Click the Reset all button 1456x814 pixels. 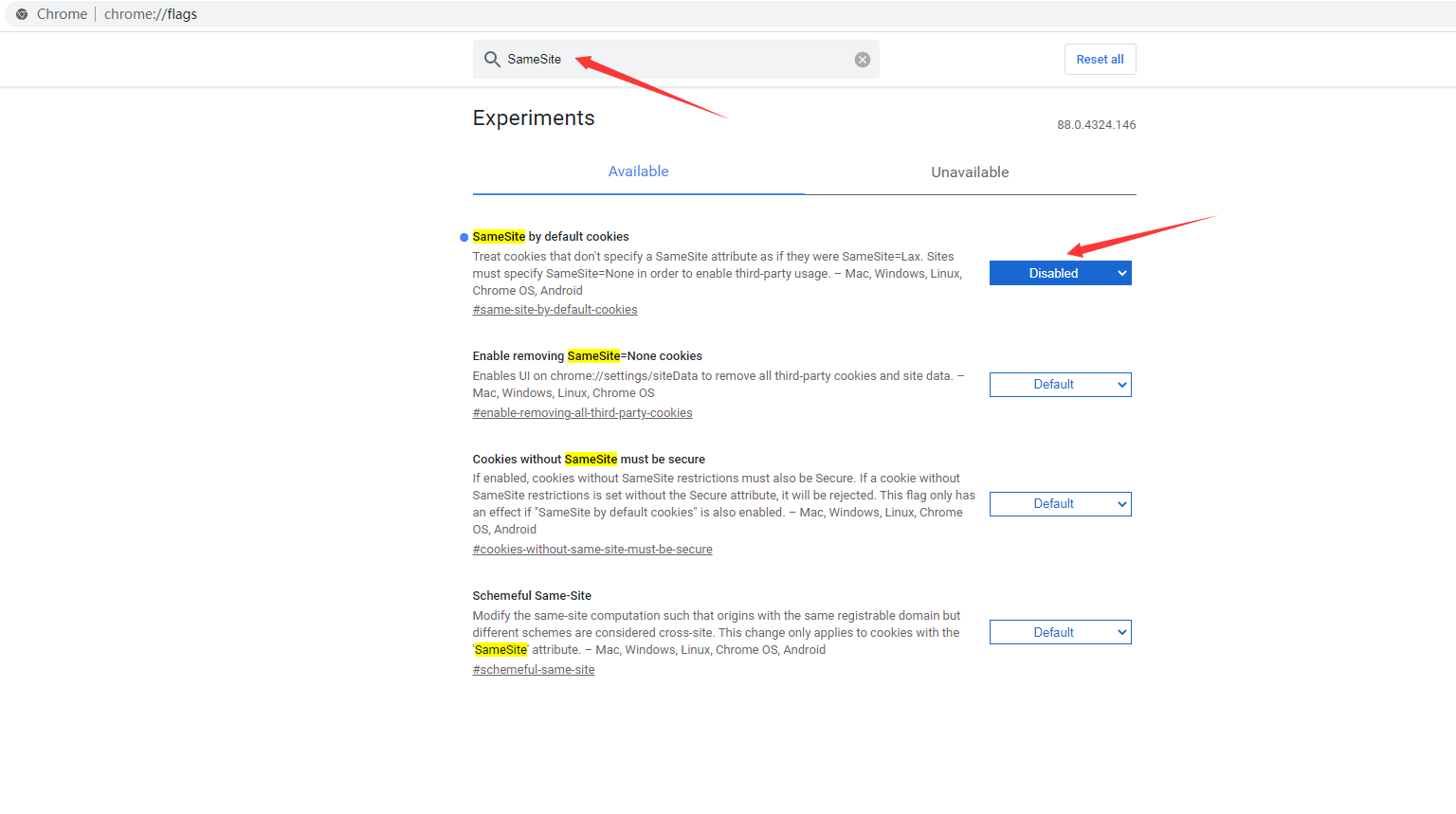point(1101,60)
